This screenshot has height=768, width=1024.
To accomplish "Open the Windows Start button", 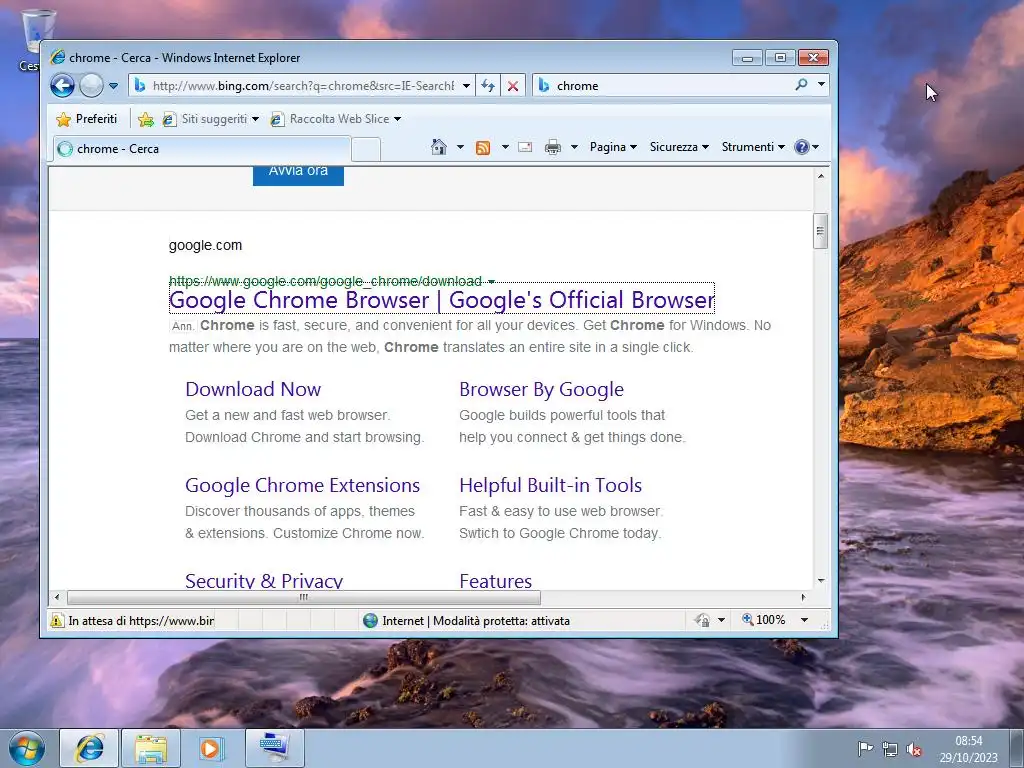I will 27,748.
